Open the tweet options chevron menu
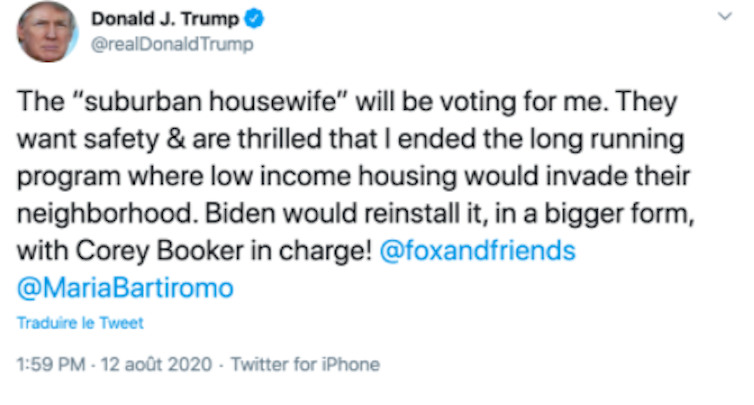 tap(725, 17)
